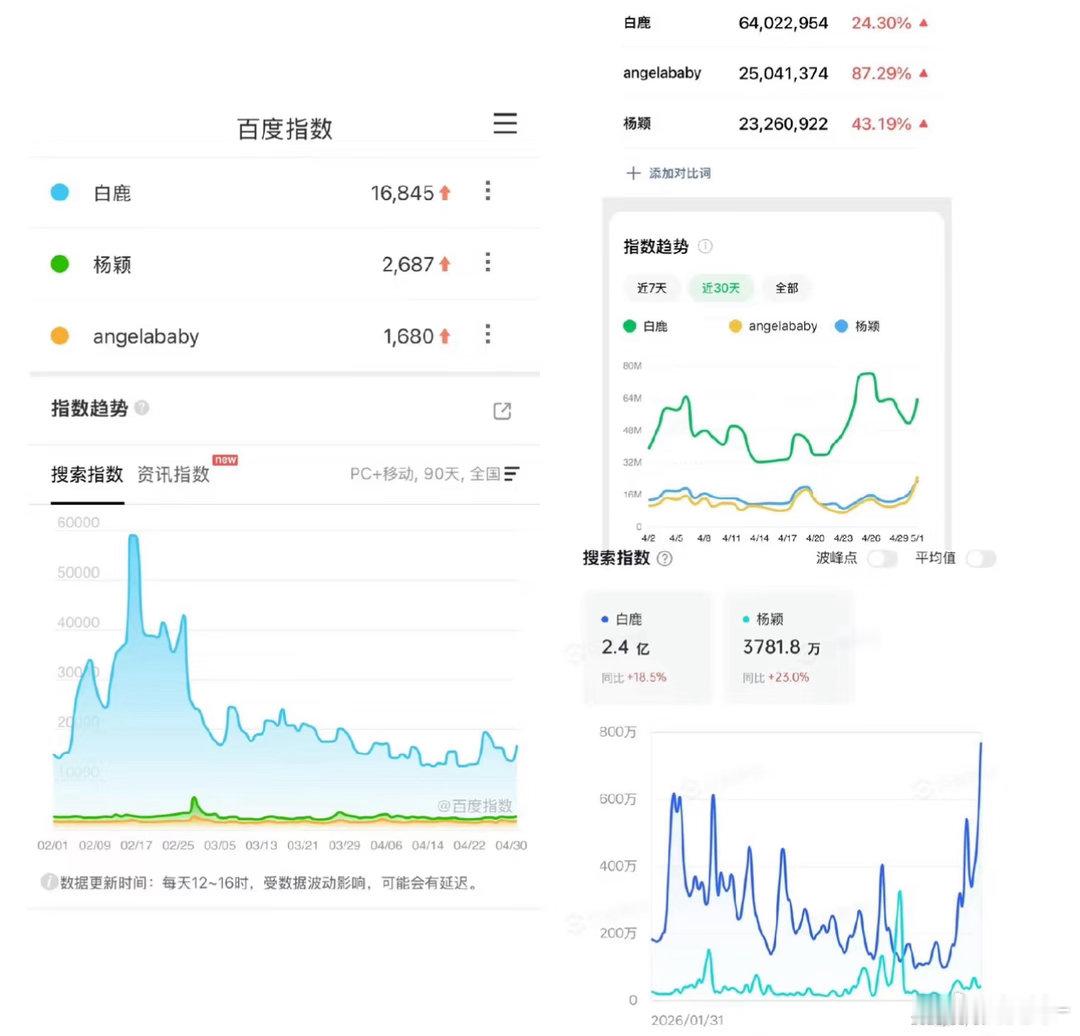The width and height of the screenshot is (1080, 1036).
Task: Select the 杨颖 3781.8万 card
Action: (x=789, y=647)
